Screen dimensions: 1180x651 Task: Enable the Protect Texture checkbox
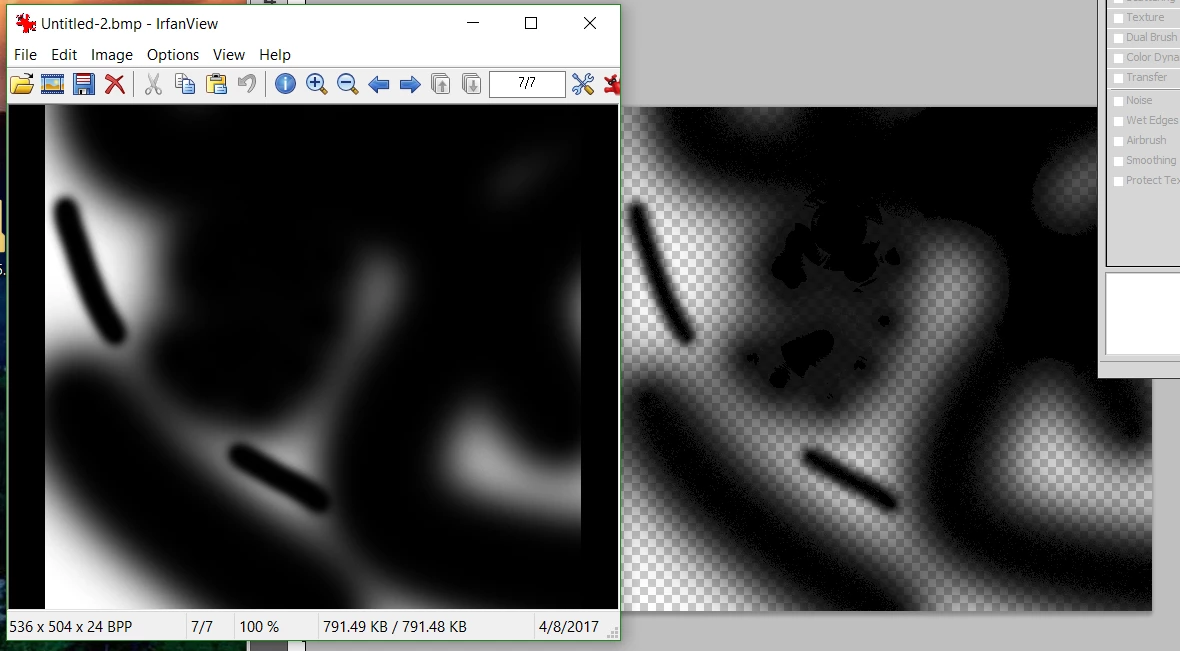(x=1118, y=181)
